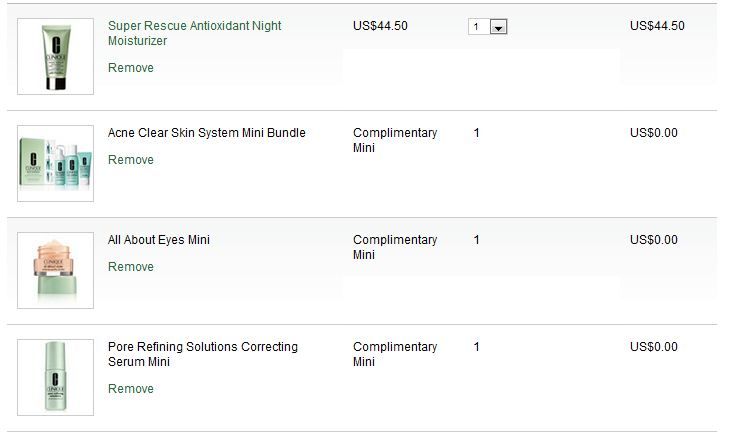Image resolution: width=734 pixels, height=435 pixels.
Task: Remove Pore Refining Solutions Correcting Serum Mini
Action: (131, 389)
